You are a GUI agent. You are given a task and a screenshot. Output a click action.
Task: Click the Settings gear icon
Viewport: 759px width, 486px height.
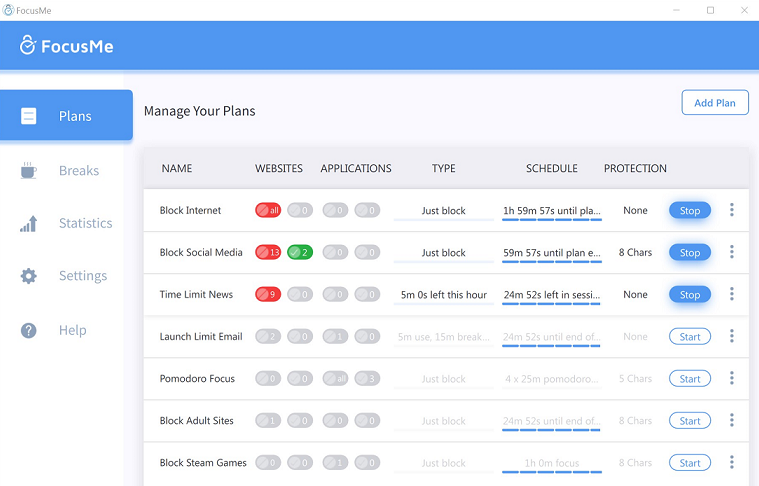pos(29,276)
